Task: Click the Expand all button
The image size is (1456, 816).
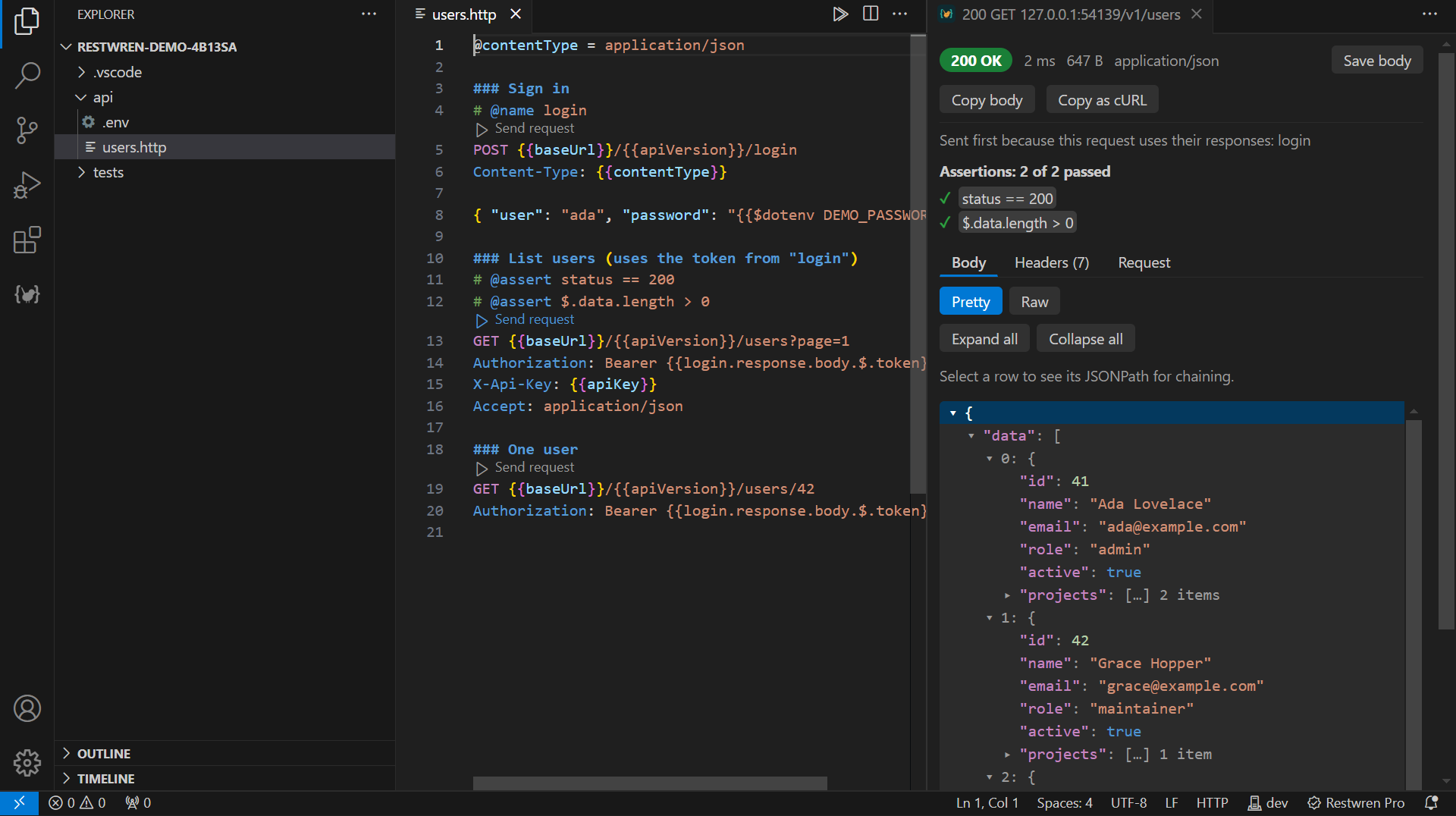Action: (x=984, y=339)
